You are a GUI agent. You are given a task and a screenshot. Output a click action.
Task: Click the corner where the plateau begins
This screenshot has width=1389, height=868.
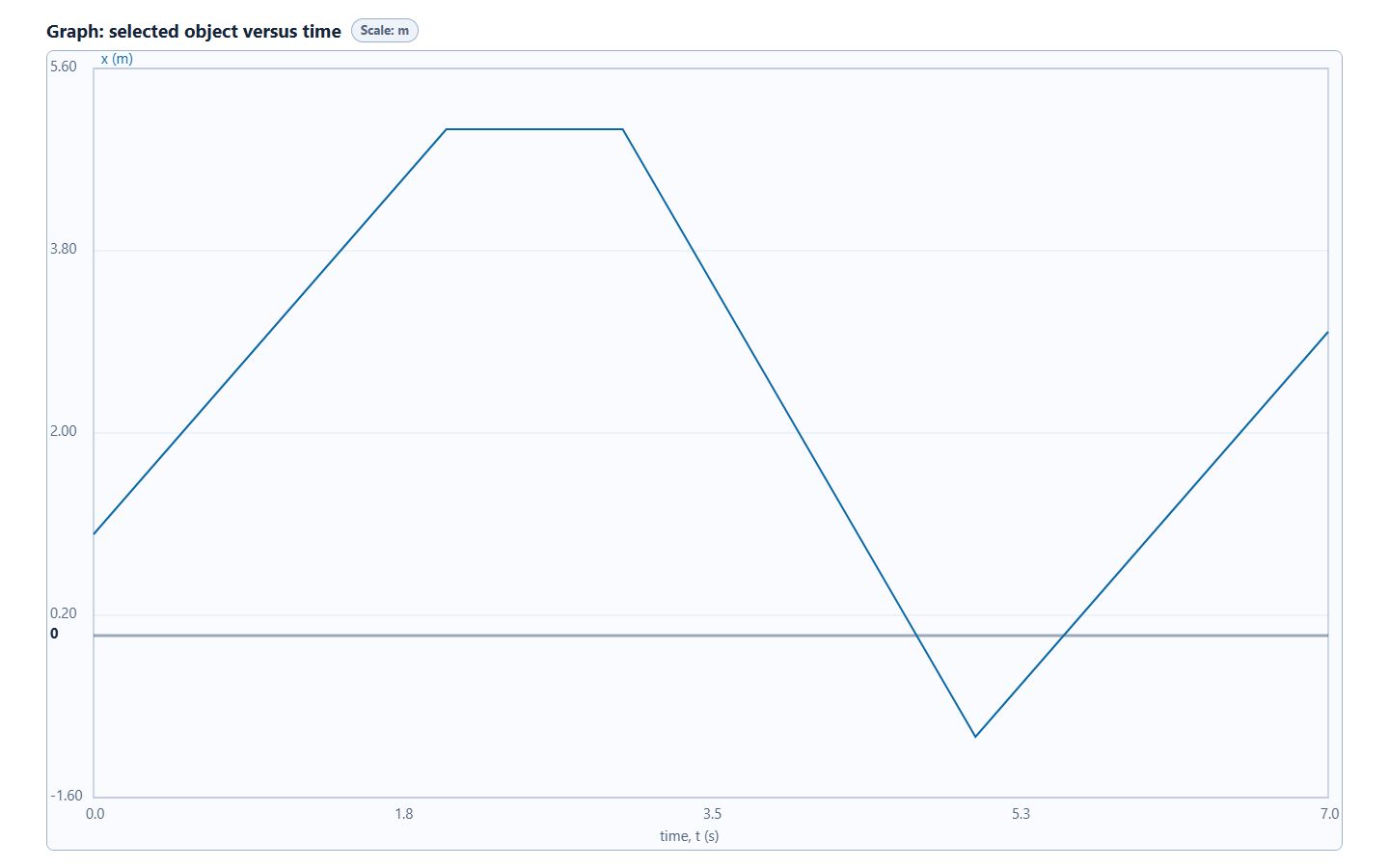tap(447, 129)
